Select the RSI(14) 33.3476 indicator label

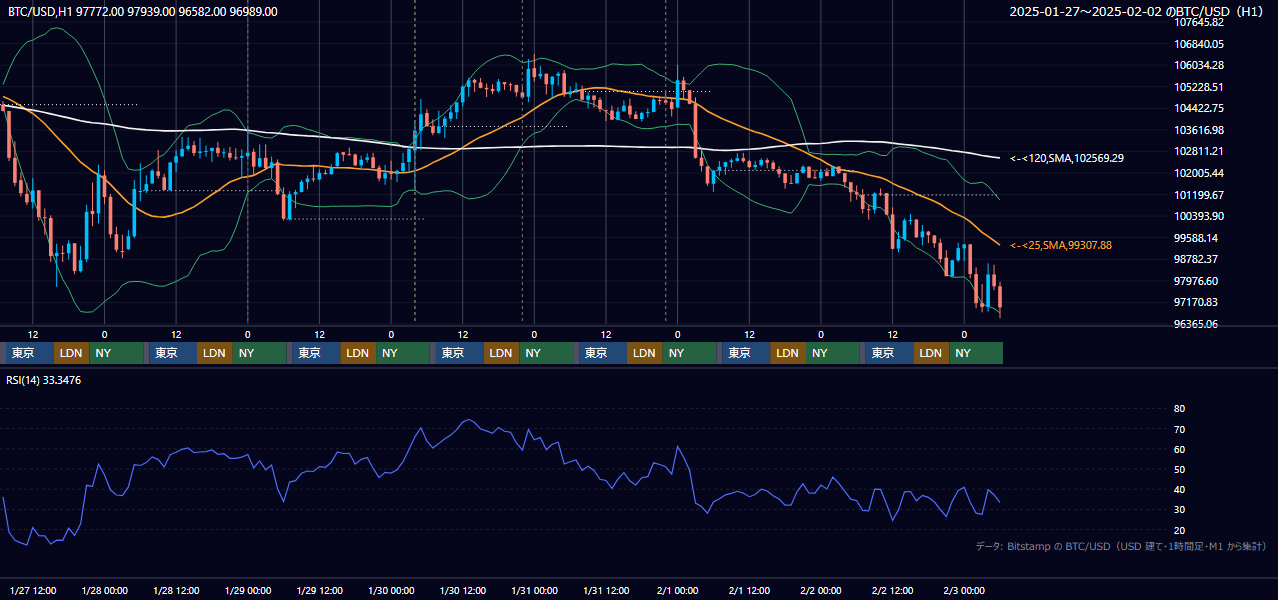click(x=44, y=380)
